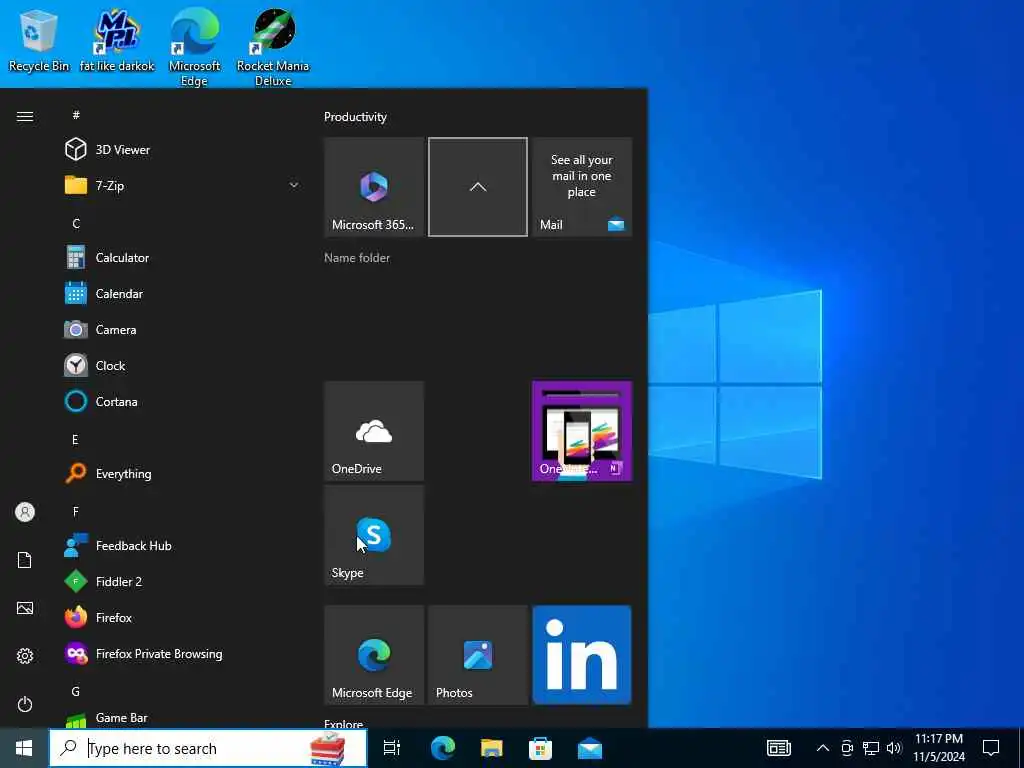
Task: Open the Mail live tile
Action: tap(582, 187)
